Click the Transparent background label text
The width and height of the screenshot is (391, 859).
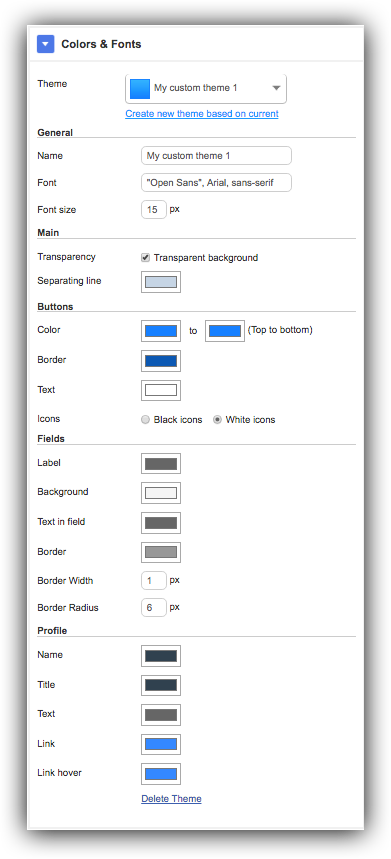click(x=206, y=257)
